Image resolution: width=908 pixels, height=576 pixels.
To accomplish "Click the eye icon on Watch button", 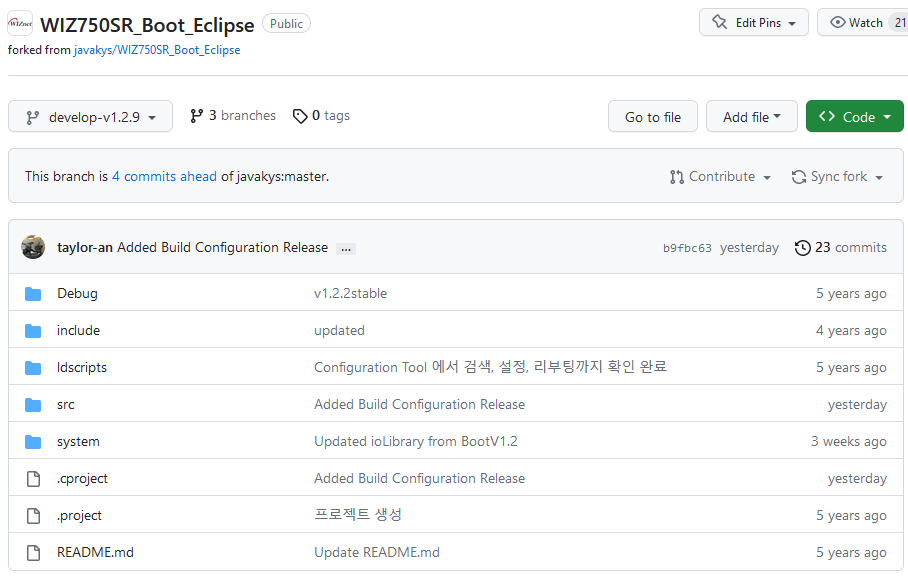I will [837, 23].
